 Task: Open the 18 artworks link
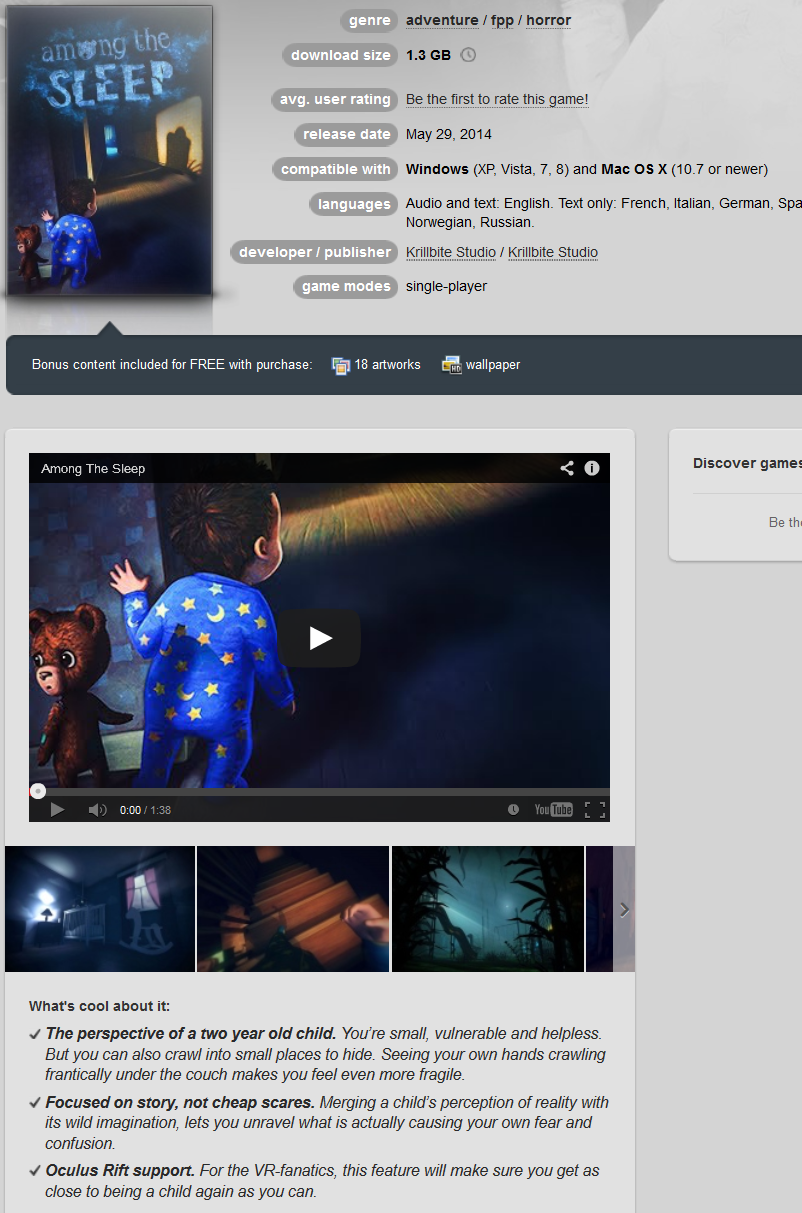click(387, 365)
